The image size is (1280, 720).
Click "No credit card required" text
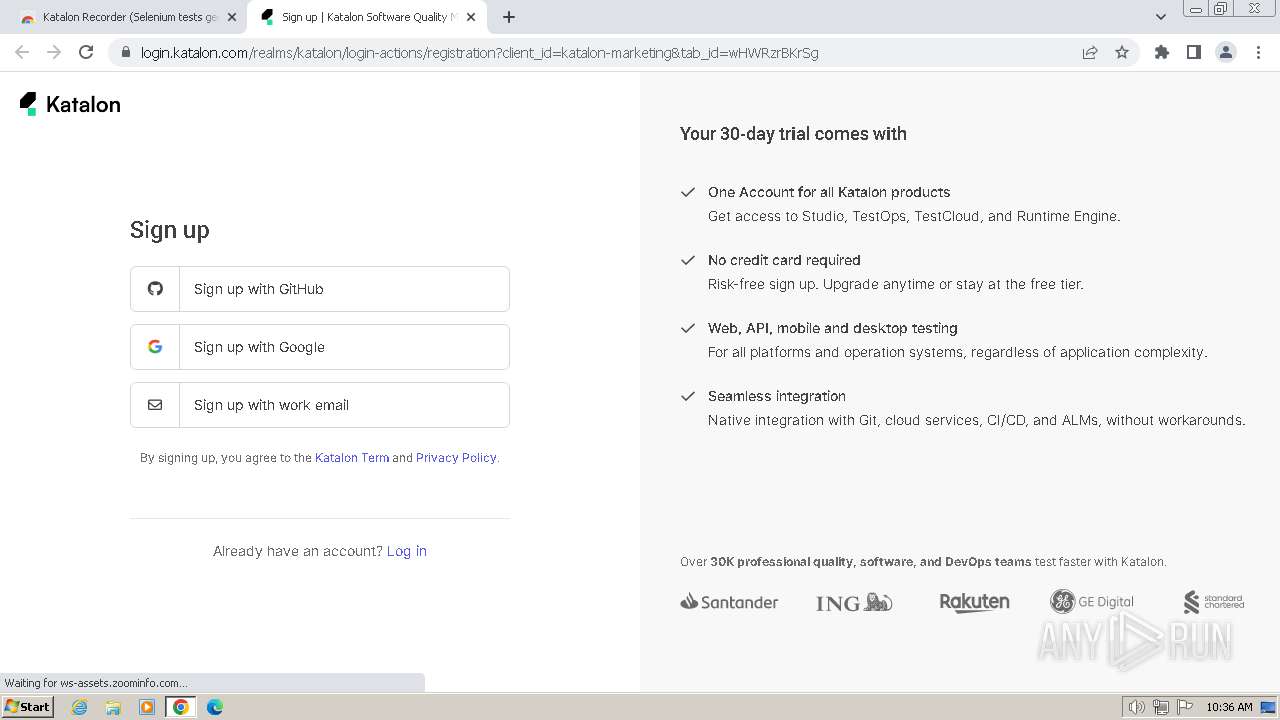784,260
